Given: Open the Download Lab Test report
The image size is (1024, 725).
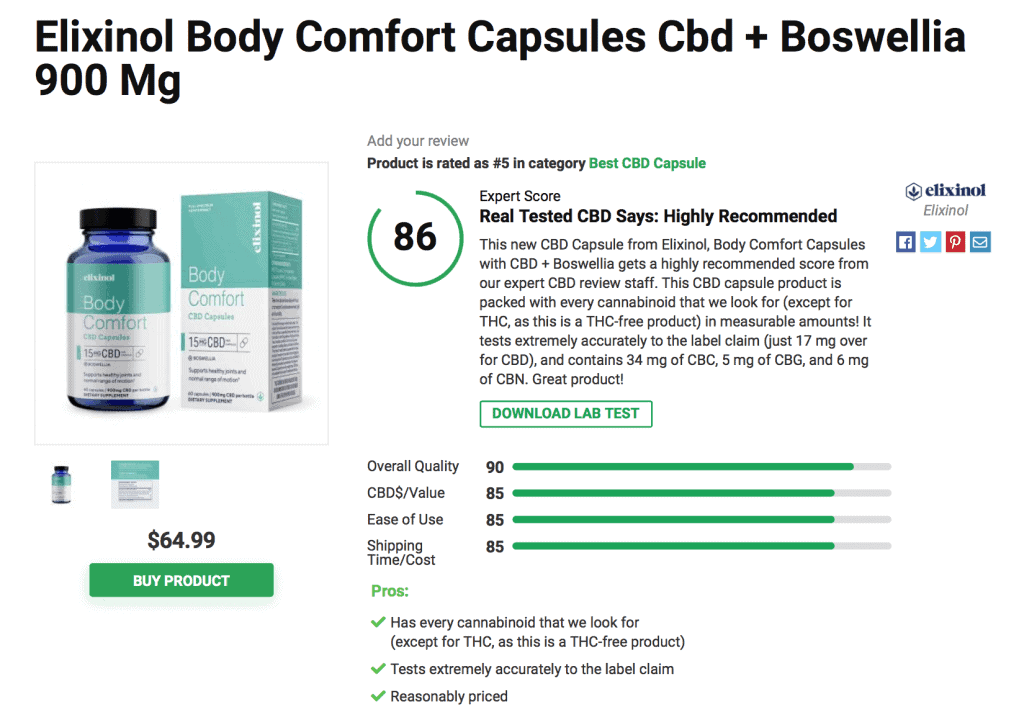Looking at the screenshot, I should (566, 413).
